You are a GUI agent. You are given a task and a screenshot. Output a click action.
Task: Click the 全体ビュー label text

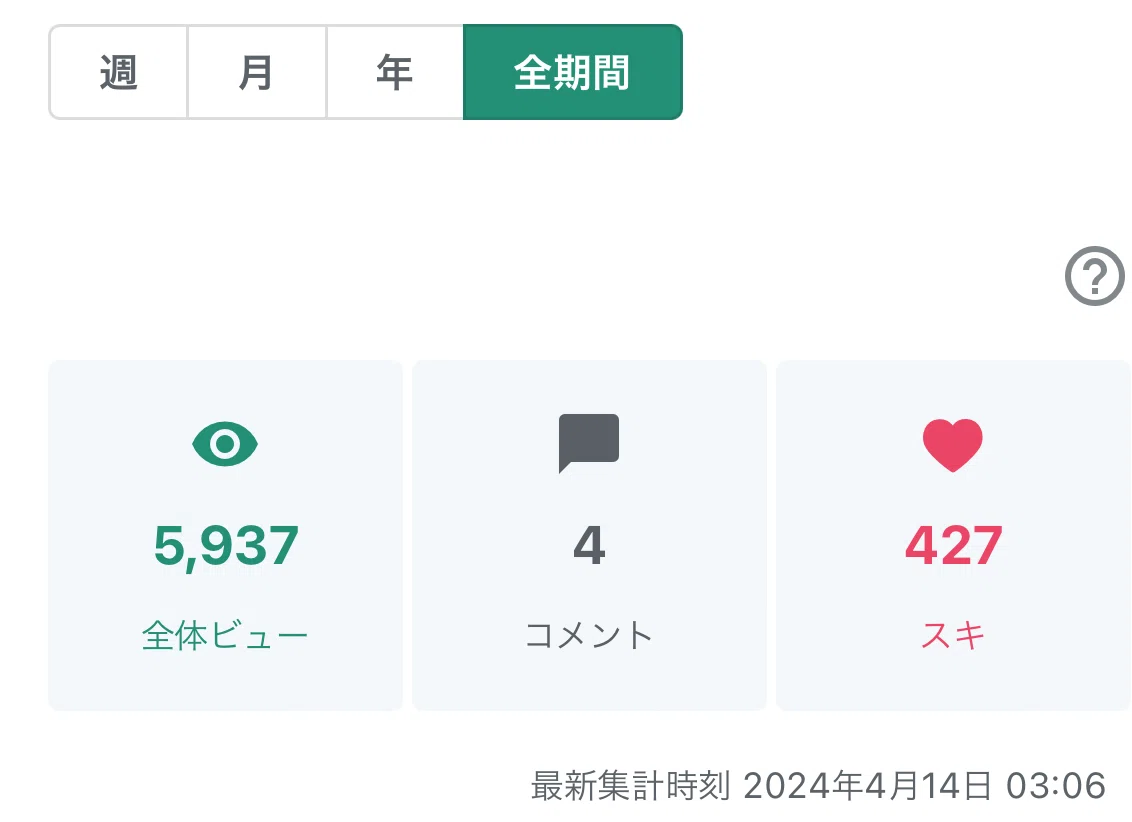225,636
